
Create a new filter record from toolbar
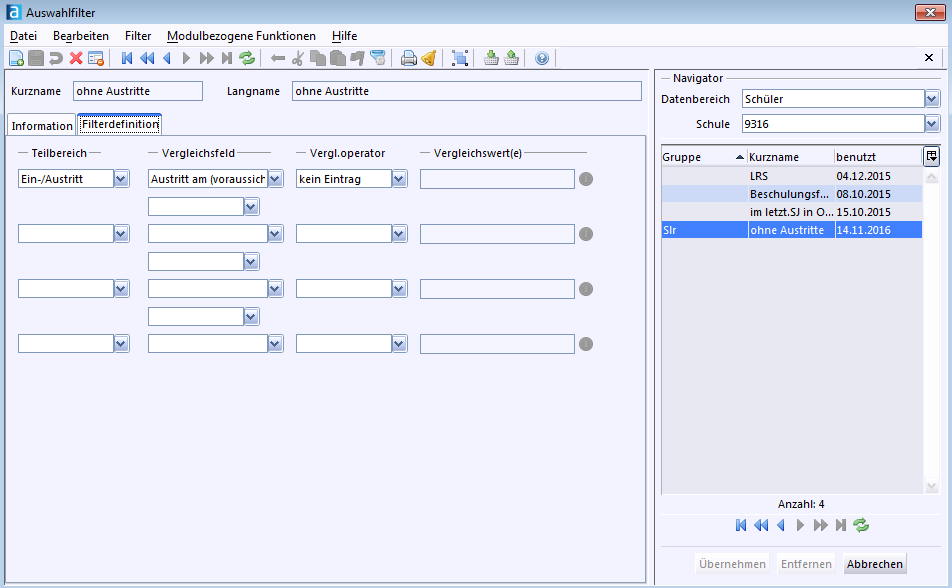pyautogui.click(x=16, y=58)
